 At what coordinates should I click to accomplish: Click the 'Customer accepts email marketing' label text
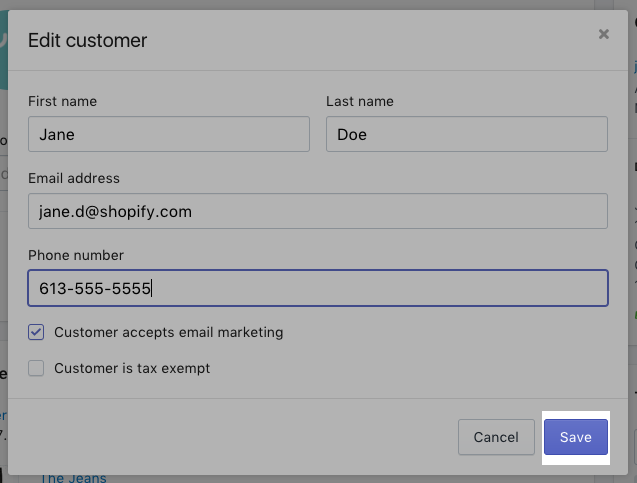click(169, 332)
